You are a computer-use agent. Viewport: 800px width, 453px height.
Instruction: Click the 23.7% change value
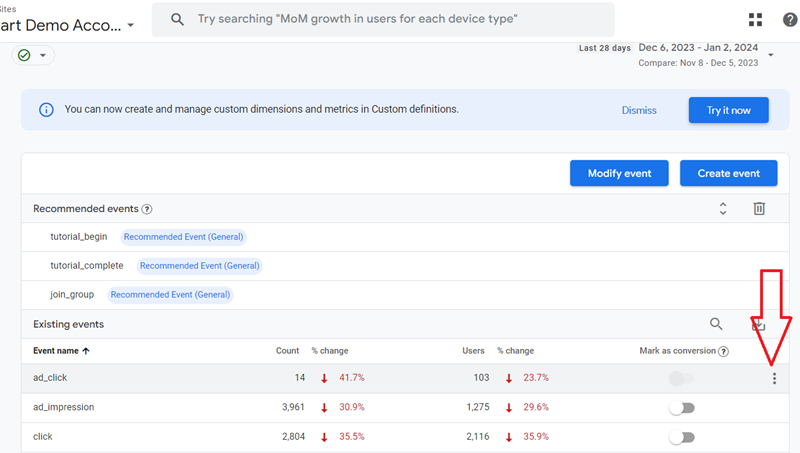click(x=536, y=378)
